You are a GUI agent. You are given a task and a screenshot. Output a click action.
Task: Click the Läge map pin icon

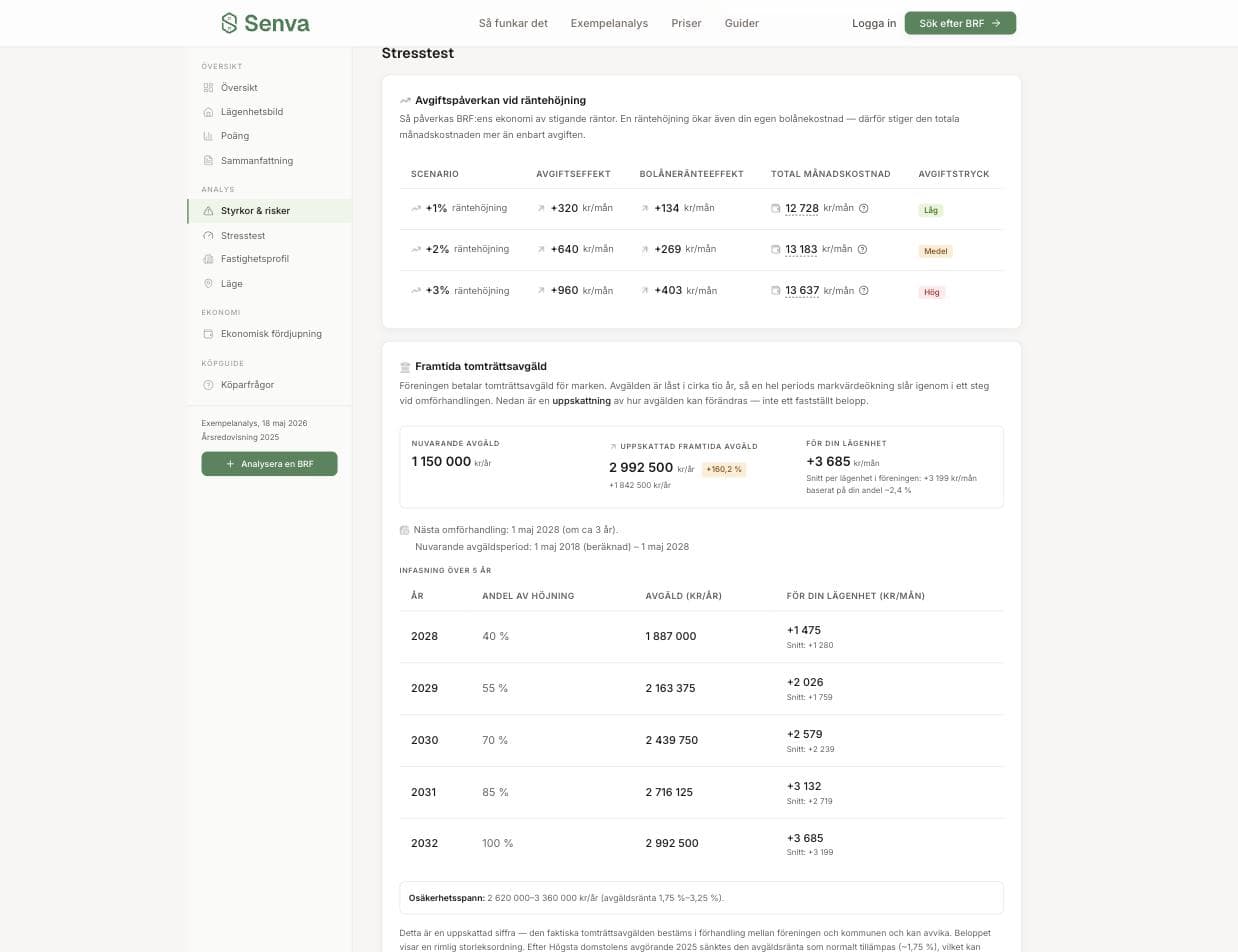208,284
